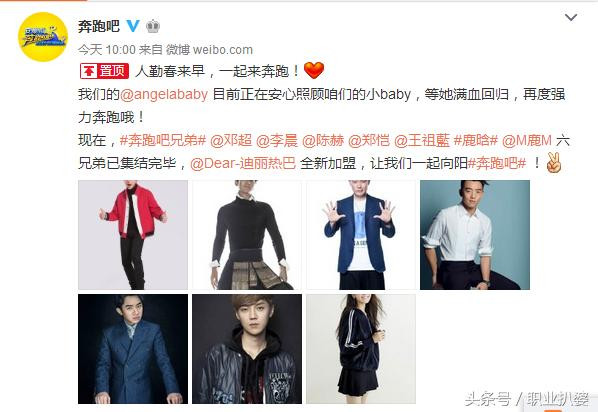Viewport: 598px width, 412px height.
Task: Click the 微博 weibo.com source link
Action: click(x=209, y=50)
